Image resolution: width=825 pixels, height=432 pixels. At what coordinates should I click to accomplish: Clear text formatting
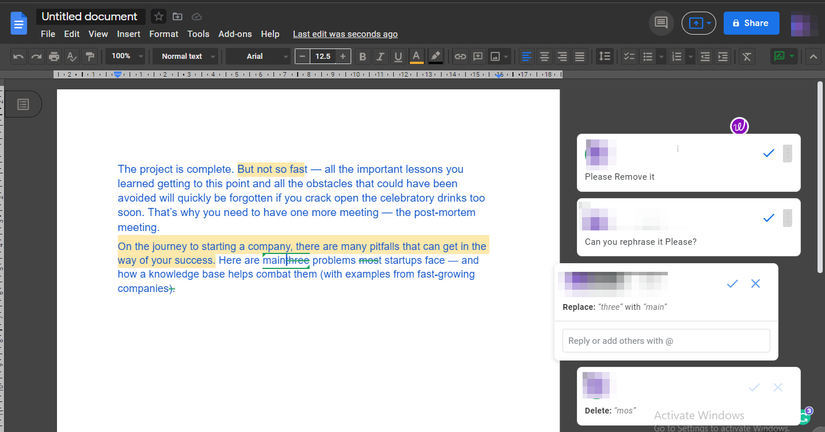point(747,56)
